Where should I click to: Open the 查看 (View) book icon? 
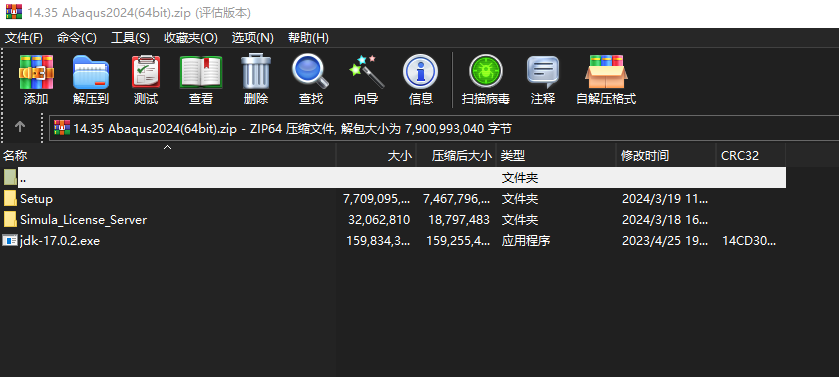(x=201, y=72)
